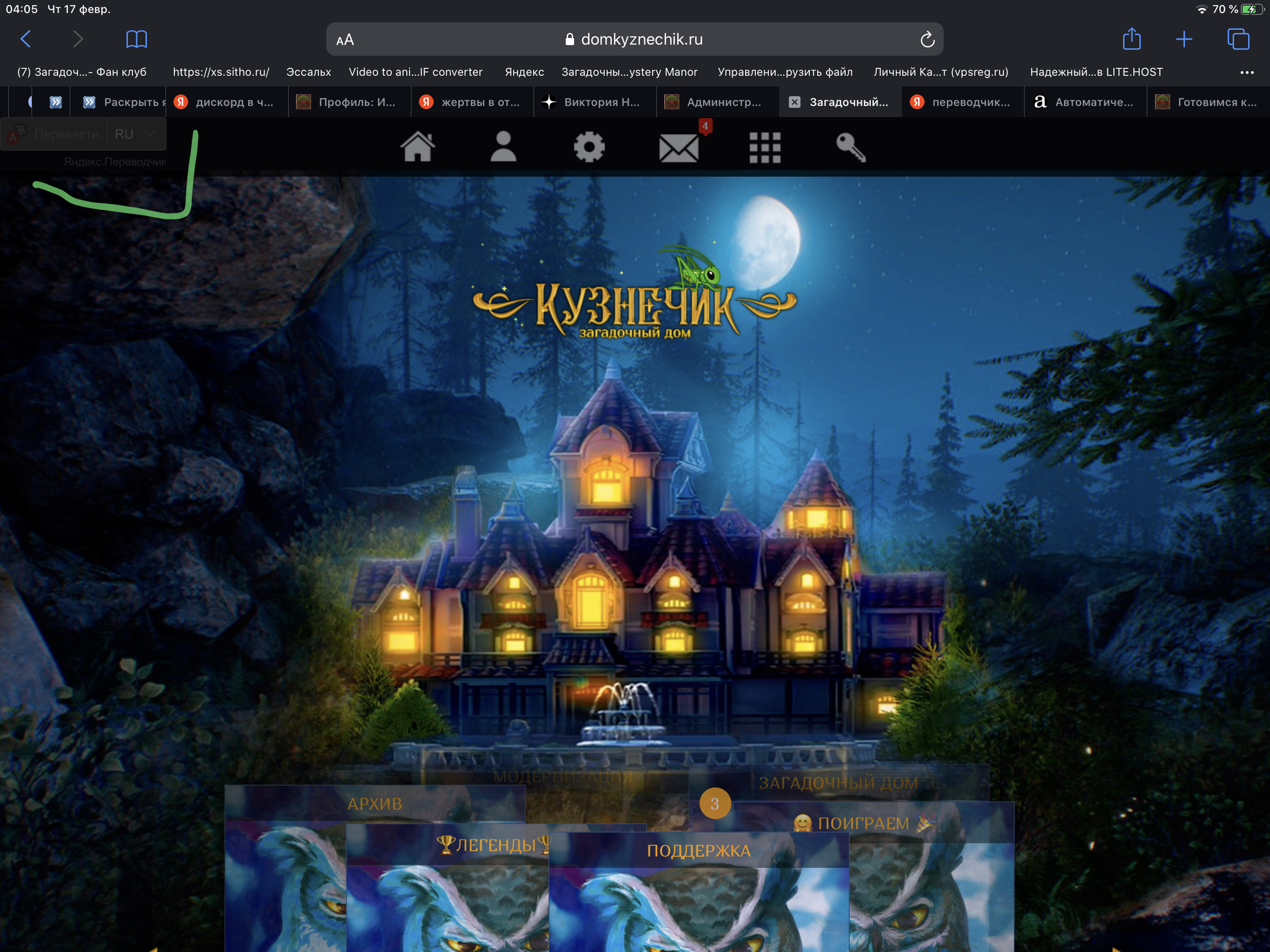This screenshot has width=1270, height=952.
Task: Open the site settings gear icon
Action: pyautogui.click(x=589, y=147)
